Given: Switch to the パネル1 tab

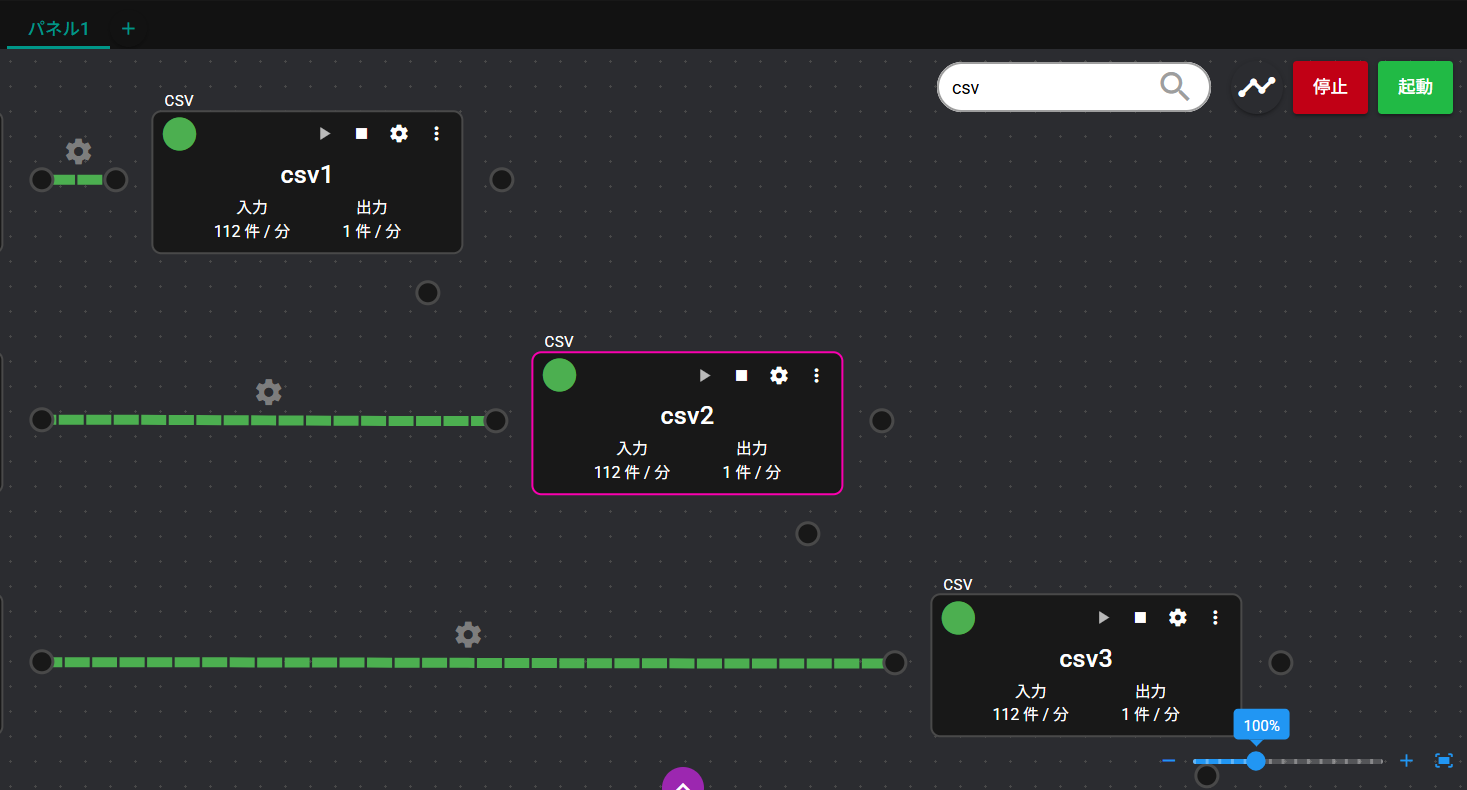Looking at the screenshot, I should (58, 28).
